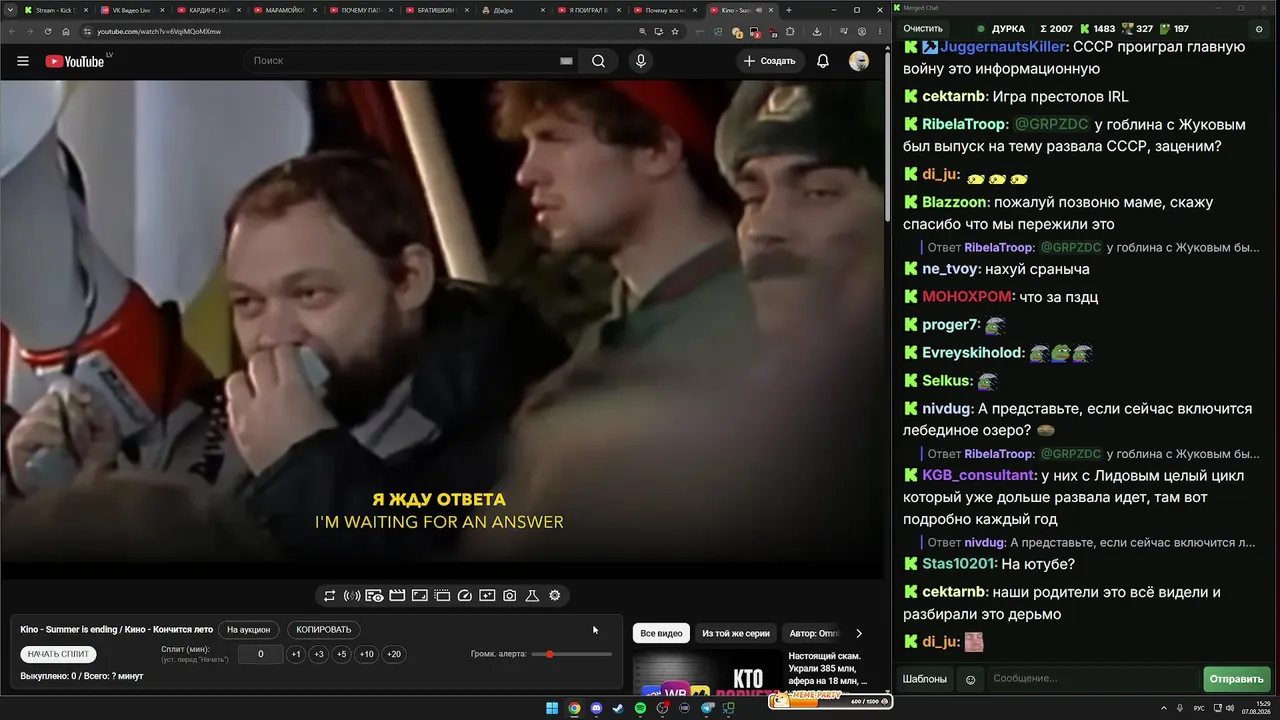
Task: Open the gear settings in the video toolbar
Action: pyautogui.click(x=555, y=596)
